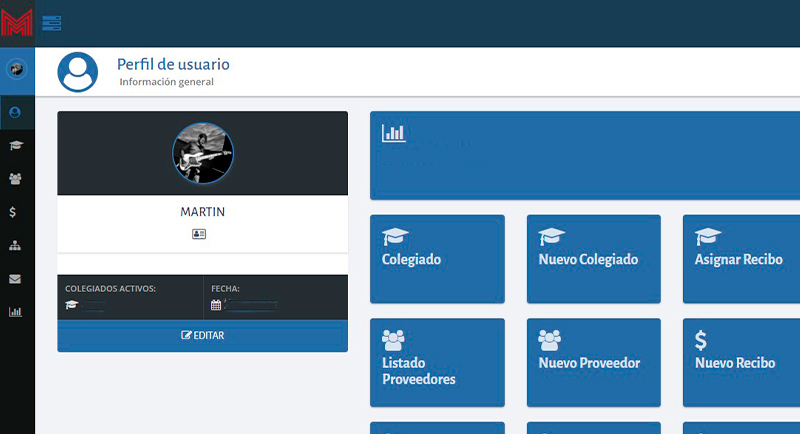Open the Nuevo Colegiado tile
The width and height of the screenshot is (800, 434).
593,258
